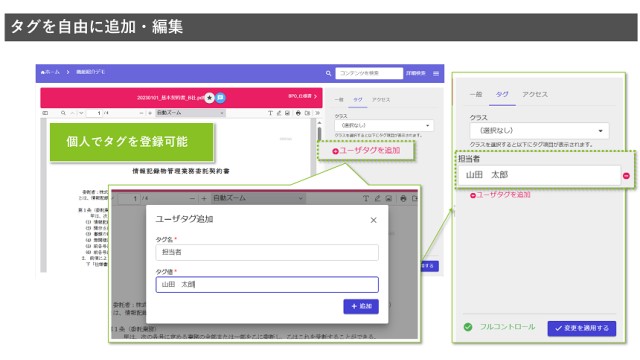
Task: Go to next page with the down arrow in the main viewer
Action: click(81, 113)
